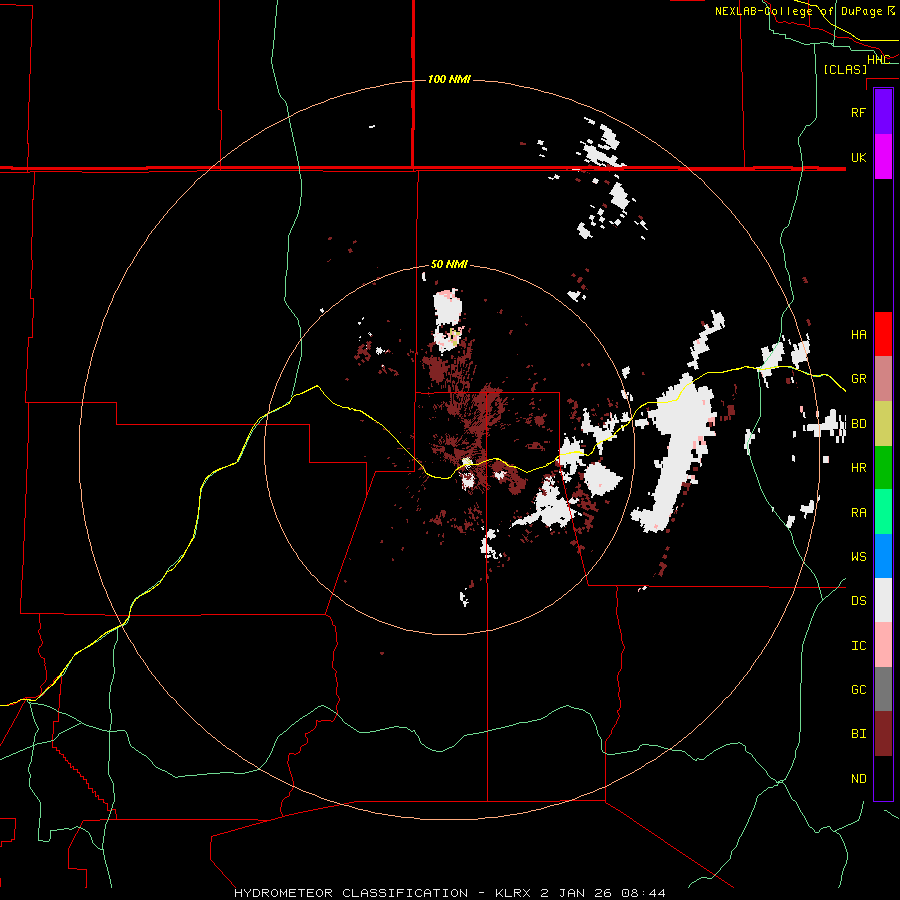
Task: Click the mint green RA legend swatch
Action: [883, 512]
